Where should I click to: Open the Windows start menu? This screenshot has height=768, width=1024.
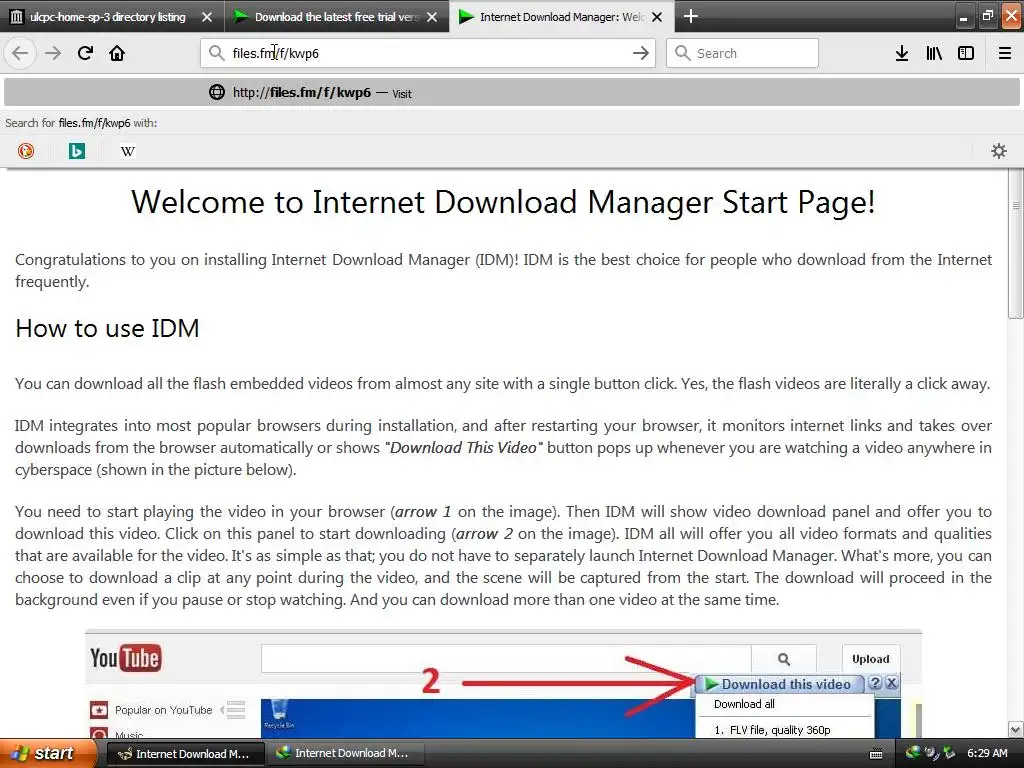[x=47, y=753]
